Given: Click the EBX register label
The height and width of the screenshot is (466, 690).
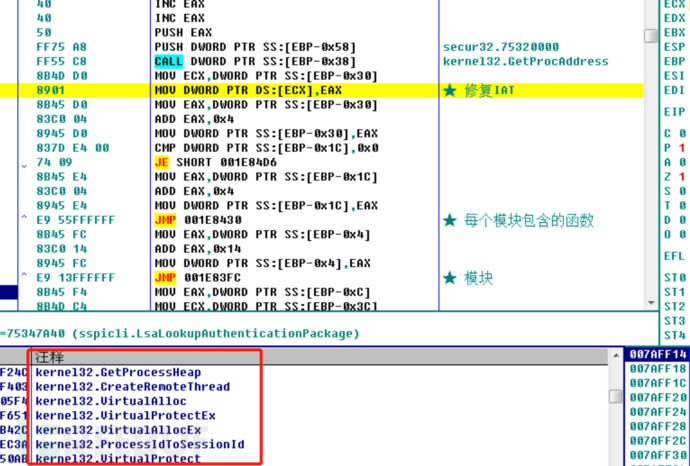Looking at the screenshot, I should point(675,33).
